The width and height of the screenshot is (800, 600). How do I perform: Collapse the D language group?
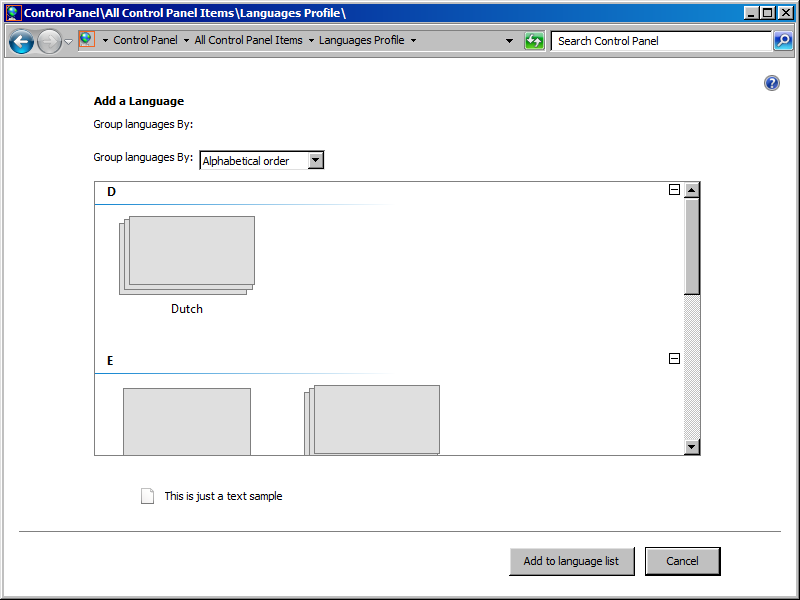coord(675,188)
